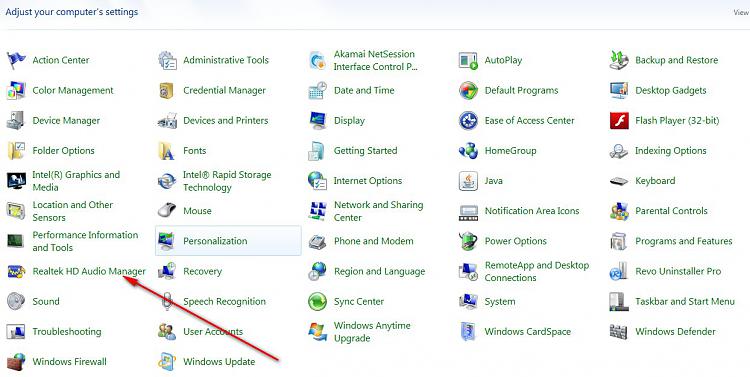Open the Date and Time icon

click(318, 90)
